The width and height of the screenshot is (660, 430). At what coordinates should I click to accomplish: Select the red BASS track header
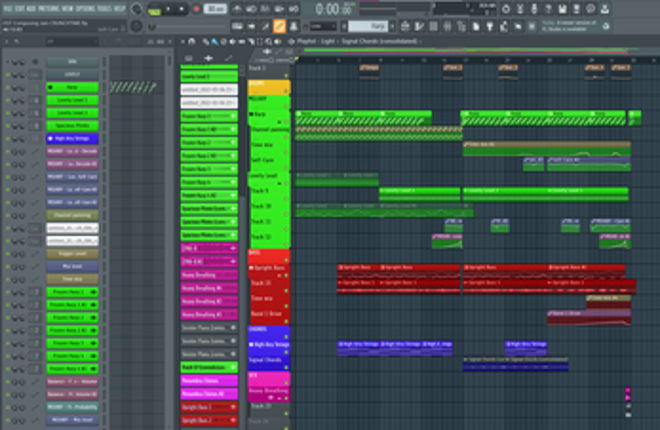click(x=269, y=256)
